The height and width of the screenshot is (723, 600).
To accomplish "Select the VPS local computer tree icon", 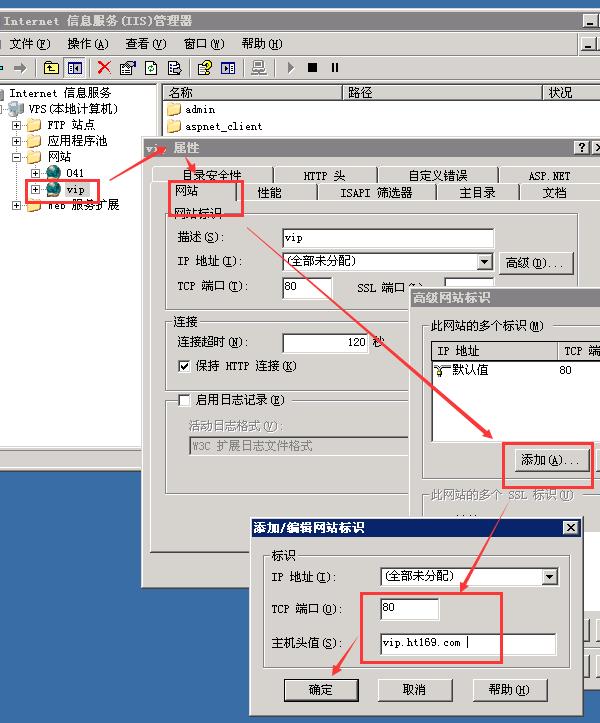I will [16, 109].
